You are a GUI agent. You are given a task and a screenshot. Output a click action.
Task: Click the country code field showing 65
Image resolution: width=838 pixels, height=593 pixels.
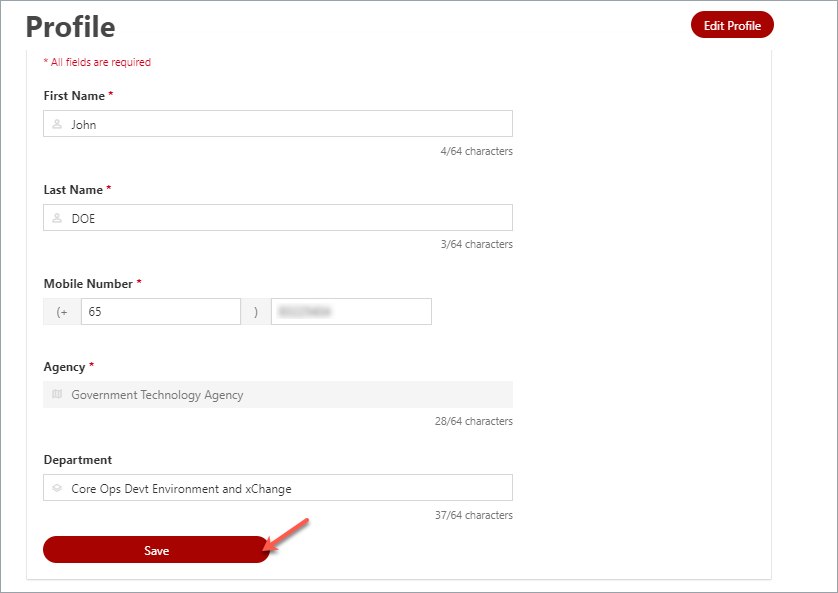tap(160, 311)
